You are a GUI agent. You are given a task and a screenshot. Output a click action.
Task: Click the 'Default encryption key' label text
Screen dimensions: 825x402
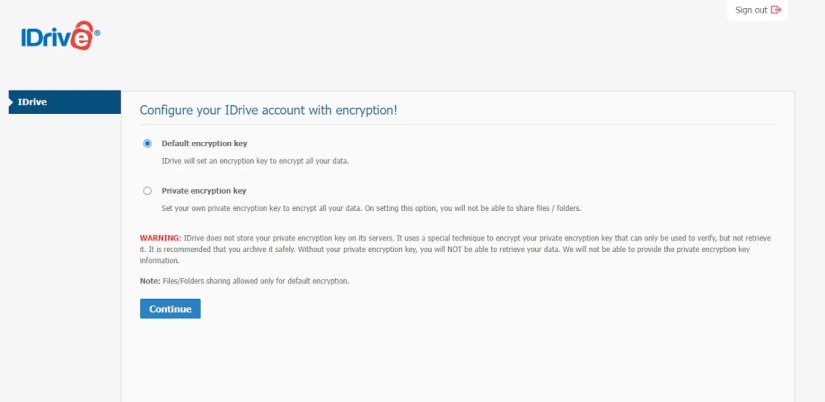point(204,143)
